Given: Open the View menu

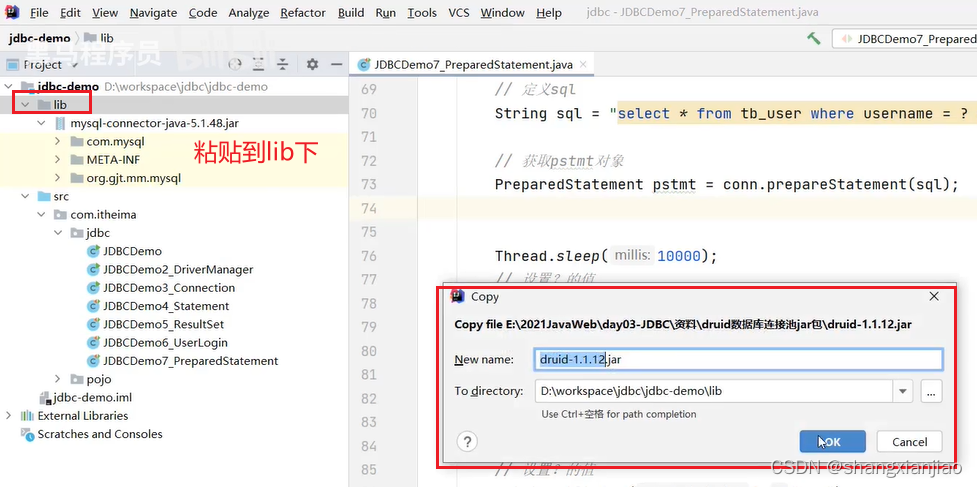Looking at the screenshot, I should coord(105,12).
